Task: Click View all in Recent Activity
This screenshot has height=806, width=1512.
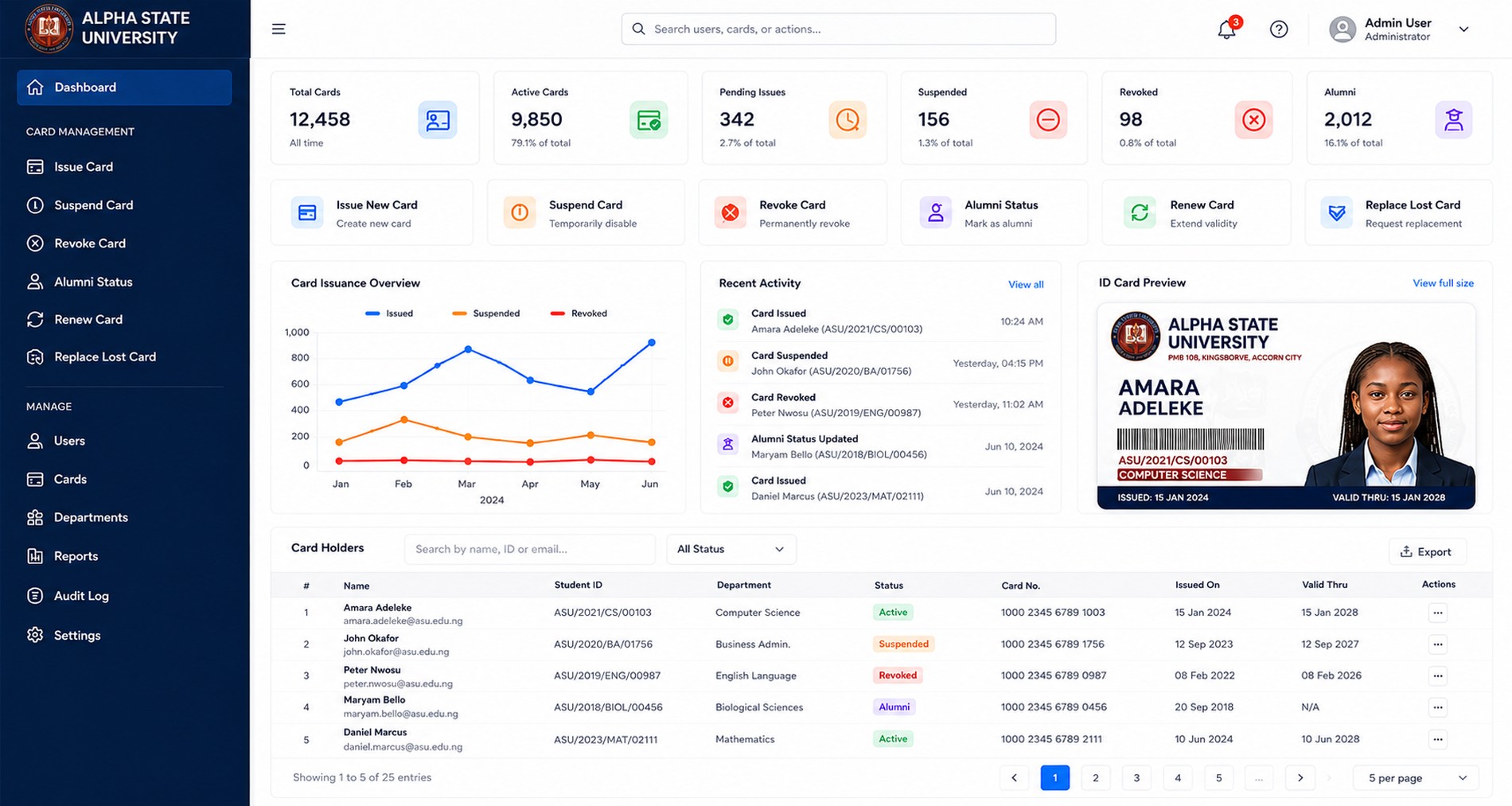Action: [1026, 285]
